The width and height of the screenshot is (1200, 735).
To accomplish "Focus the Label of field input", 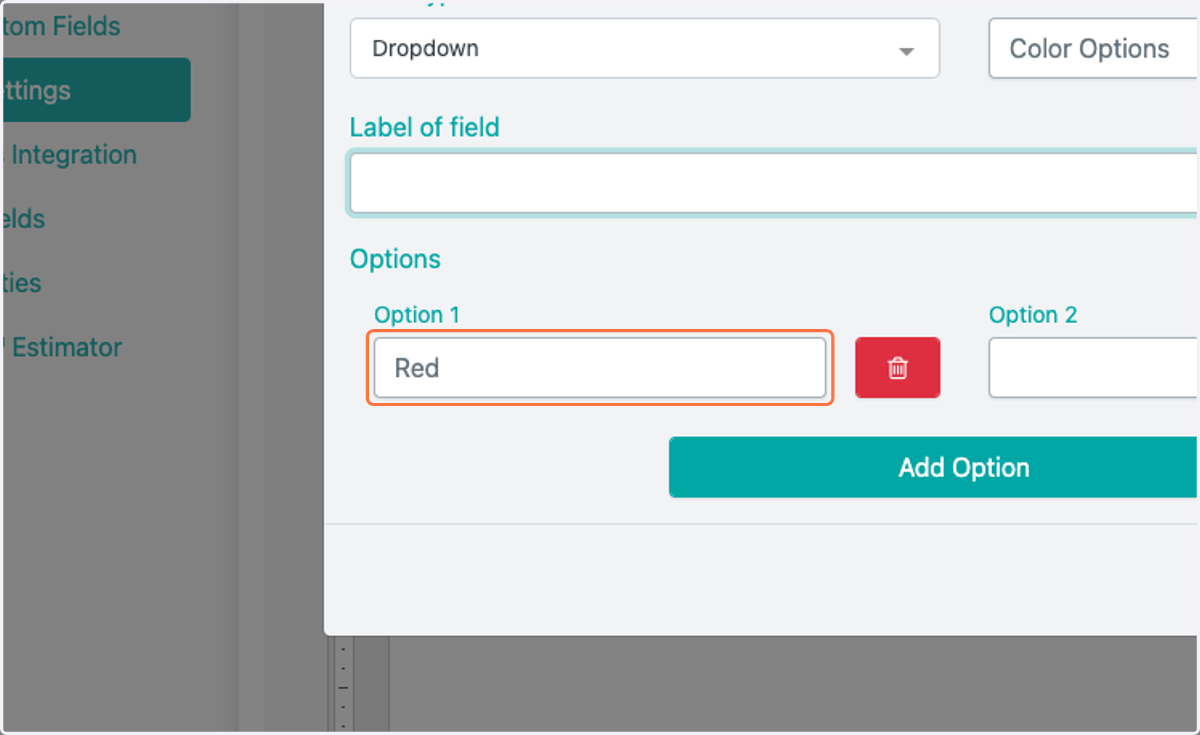I will 774,183.
